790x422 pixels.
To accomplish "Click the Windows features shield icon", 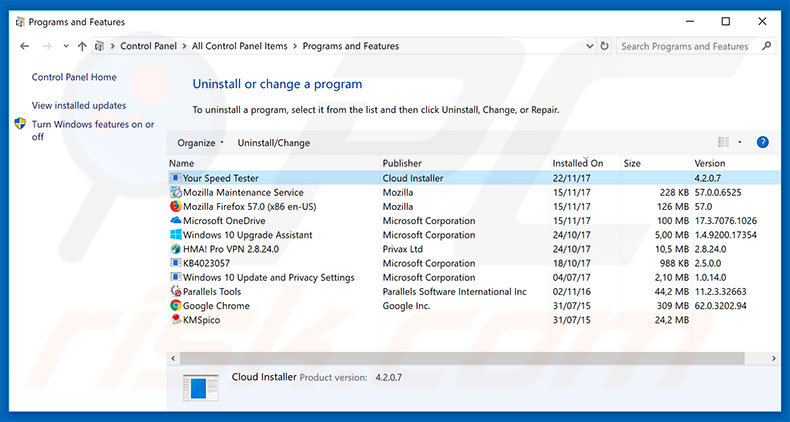I will (20, 124).
